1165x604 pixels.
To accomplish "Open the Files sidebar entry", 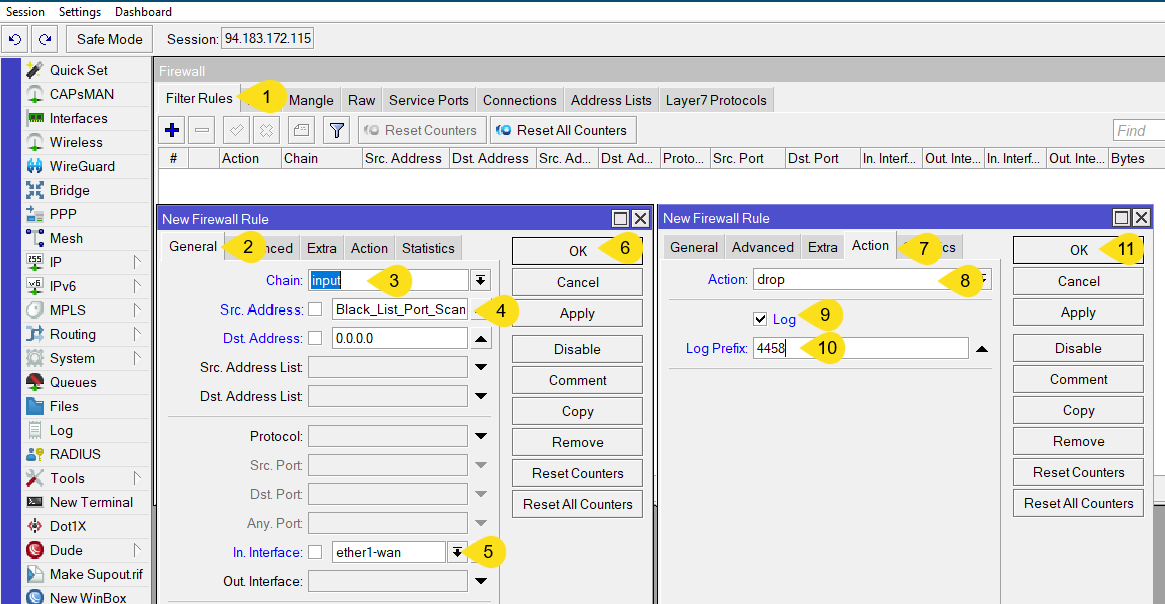I will (64, 406).
